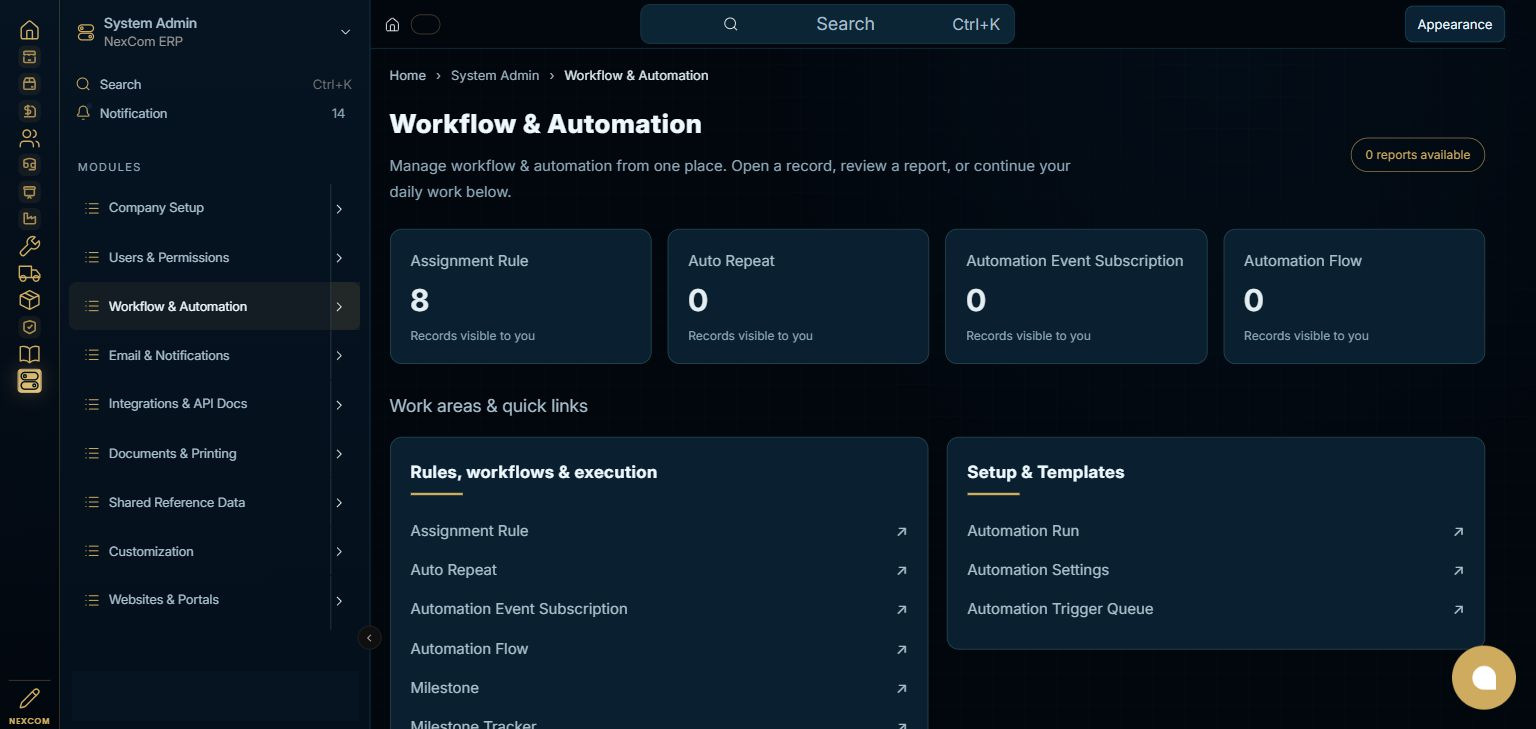The width and height of the screenshot is (1536, 729).
Task: Click the arrow icon beside Automation Settings
Action: point(1458,570)
